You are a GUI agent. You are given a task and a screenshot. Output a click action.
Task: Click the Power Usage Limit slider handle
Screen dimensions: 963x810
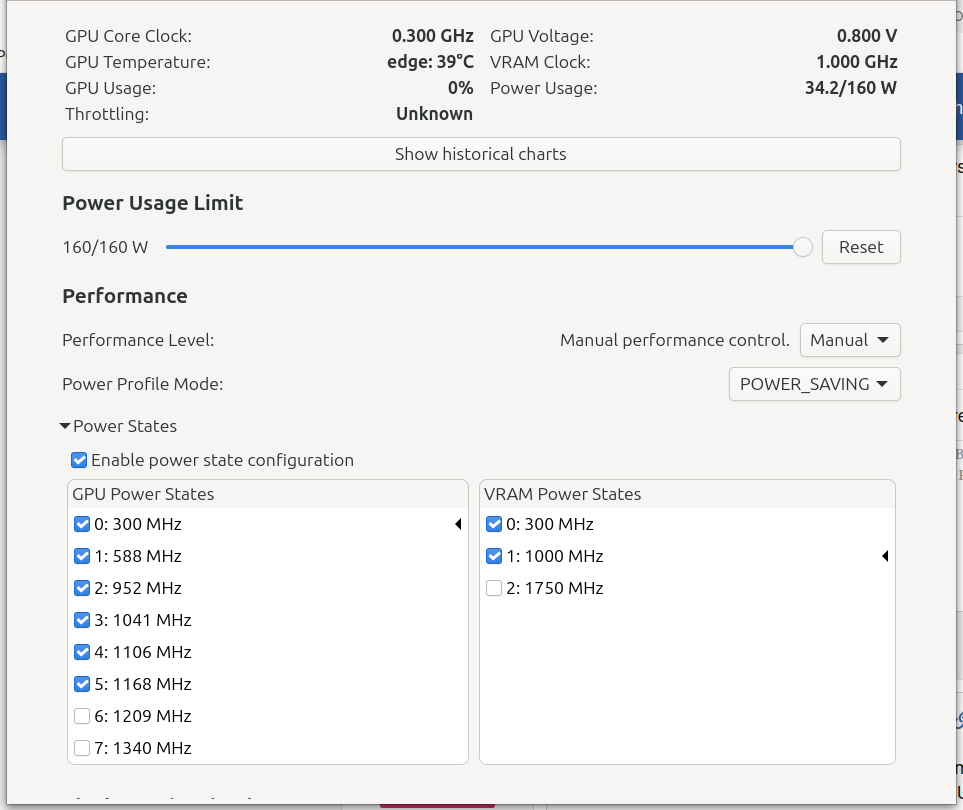click(x=802, y=247)
